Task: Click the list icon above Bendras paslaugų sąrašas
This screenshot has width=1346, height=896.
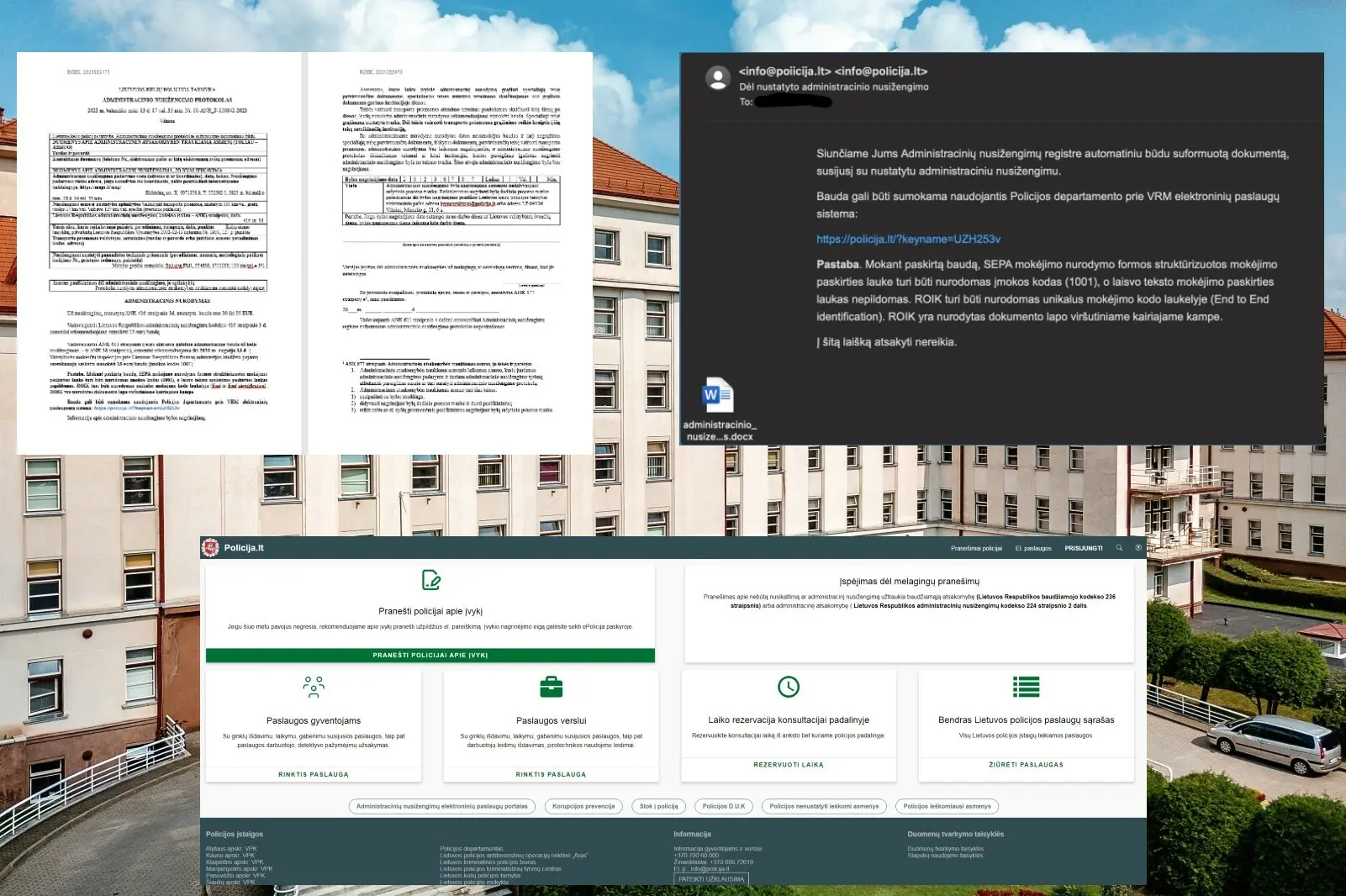Action: tap(1026, 687)
